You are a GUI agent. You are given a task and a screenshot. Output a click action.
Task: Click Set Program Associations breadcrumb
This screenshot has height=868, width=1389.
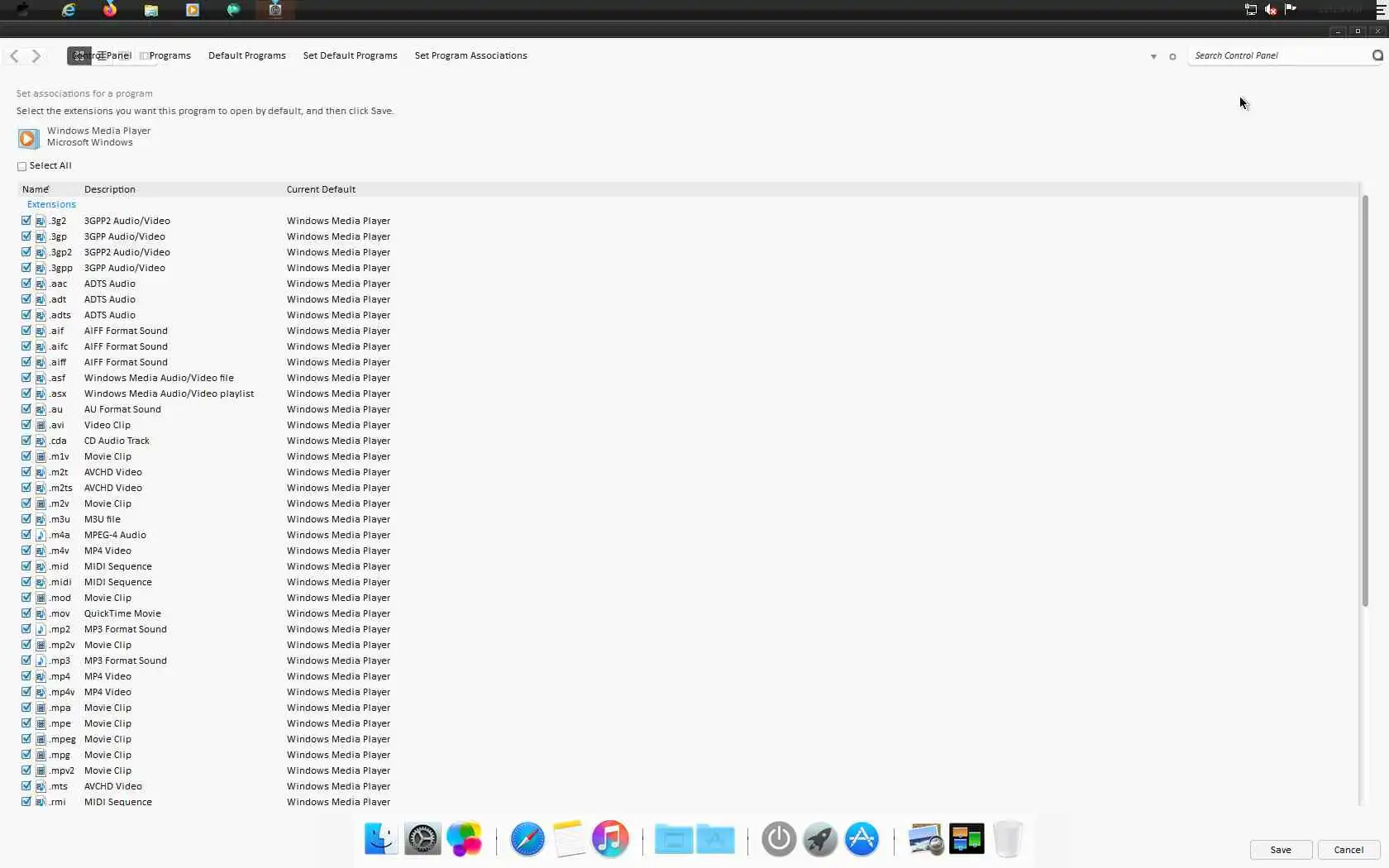pyautogui.click(x=470, y=55)
